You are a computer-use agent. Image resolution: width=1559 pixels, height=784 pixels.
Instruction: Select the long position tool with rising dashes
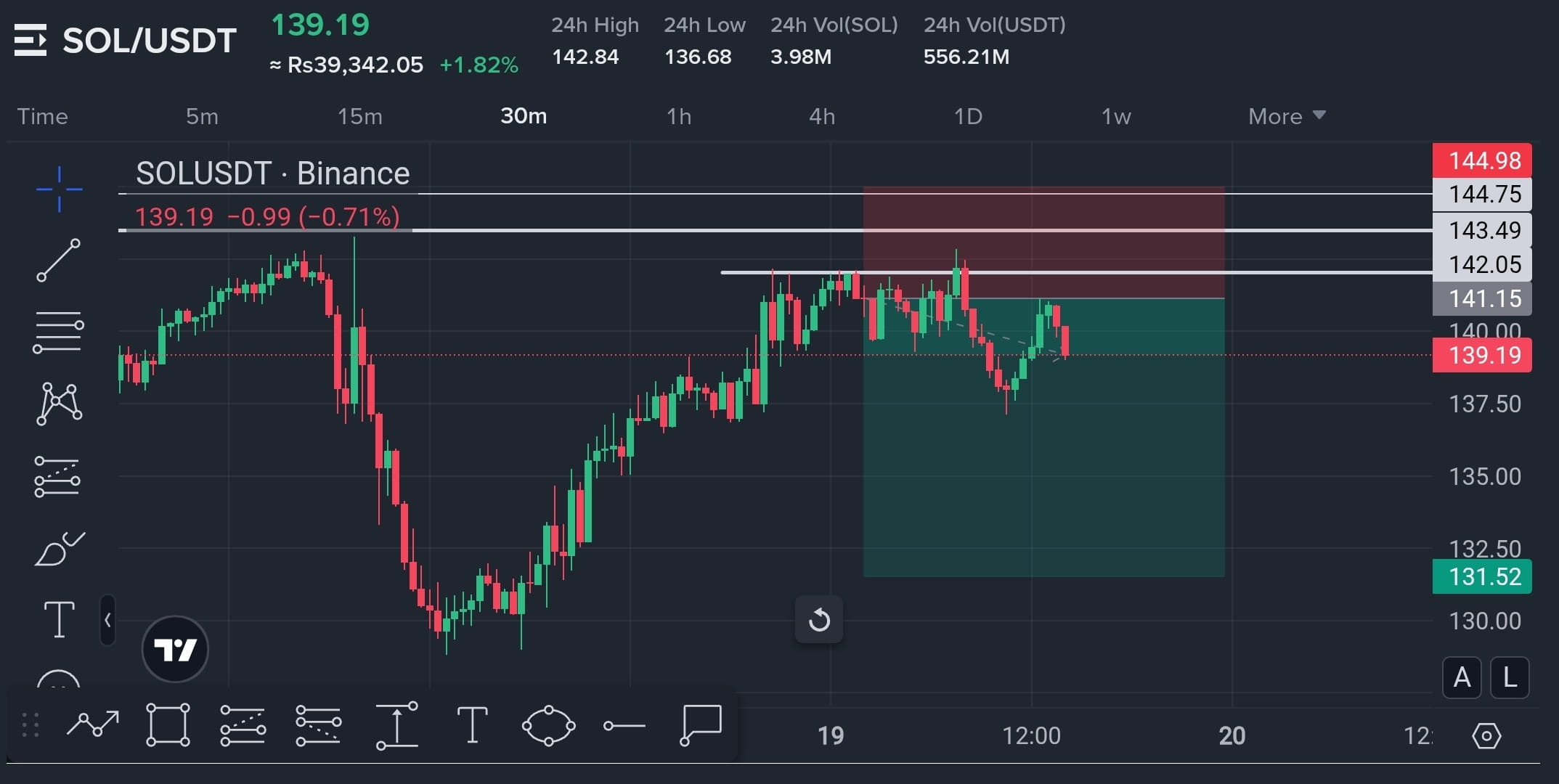(243, 725)
